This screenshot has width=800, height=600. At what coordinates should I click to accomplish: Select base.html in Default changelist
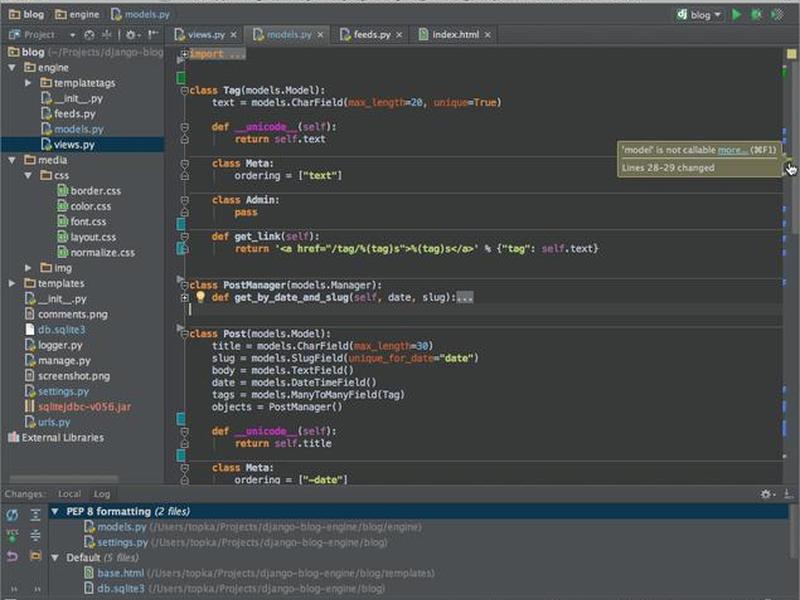click(259, 573)
